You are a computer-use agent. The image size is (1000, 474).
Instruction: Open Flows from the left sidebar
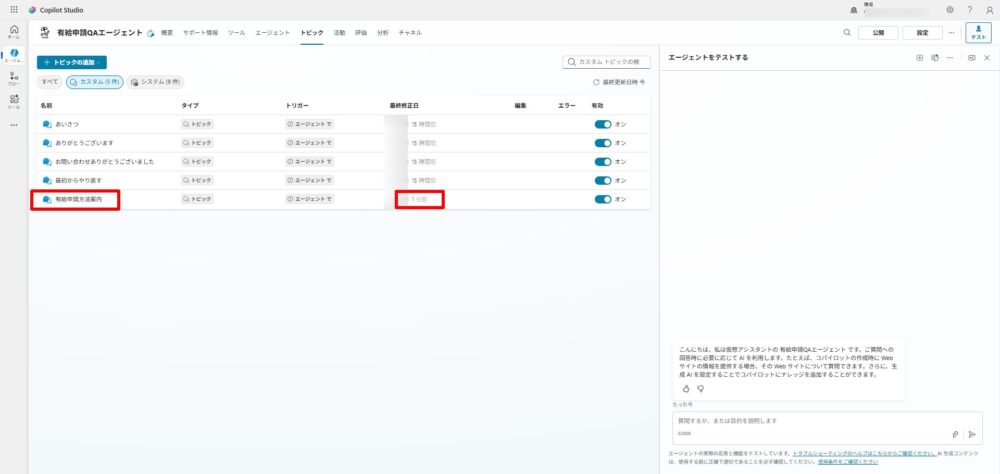click(13, 79)
